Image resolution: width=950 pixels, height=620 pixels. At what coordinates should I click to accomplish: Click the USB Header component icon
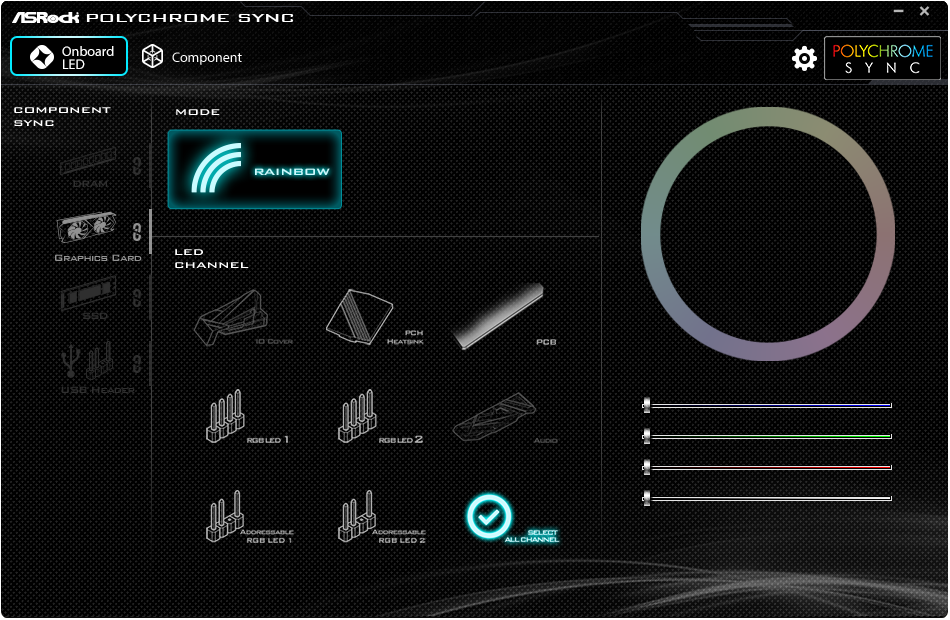pos(89,362)
